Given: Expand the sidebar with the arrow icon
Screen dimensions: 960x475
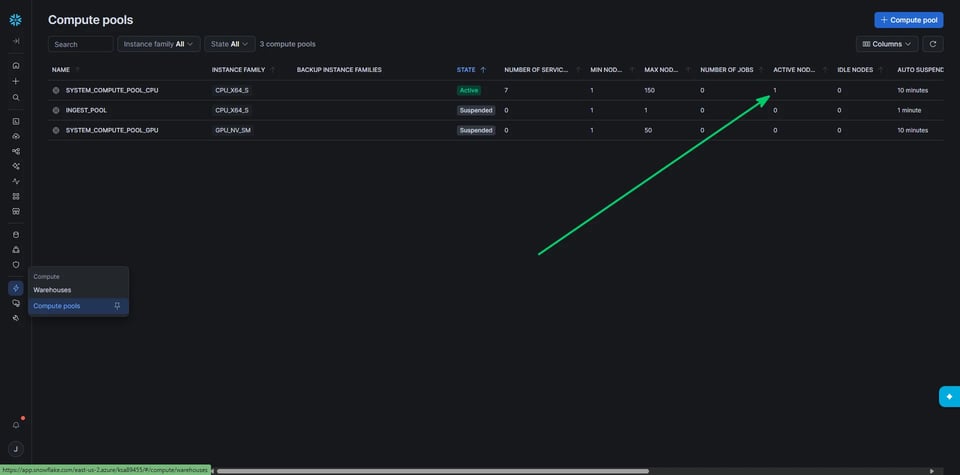Looking at the screenshot, I should [16, 41].
